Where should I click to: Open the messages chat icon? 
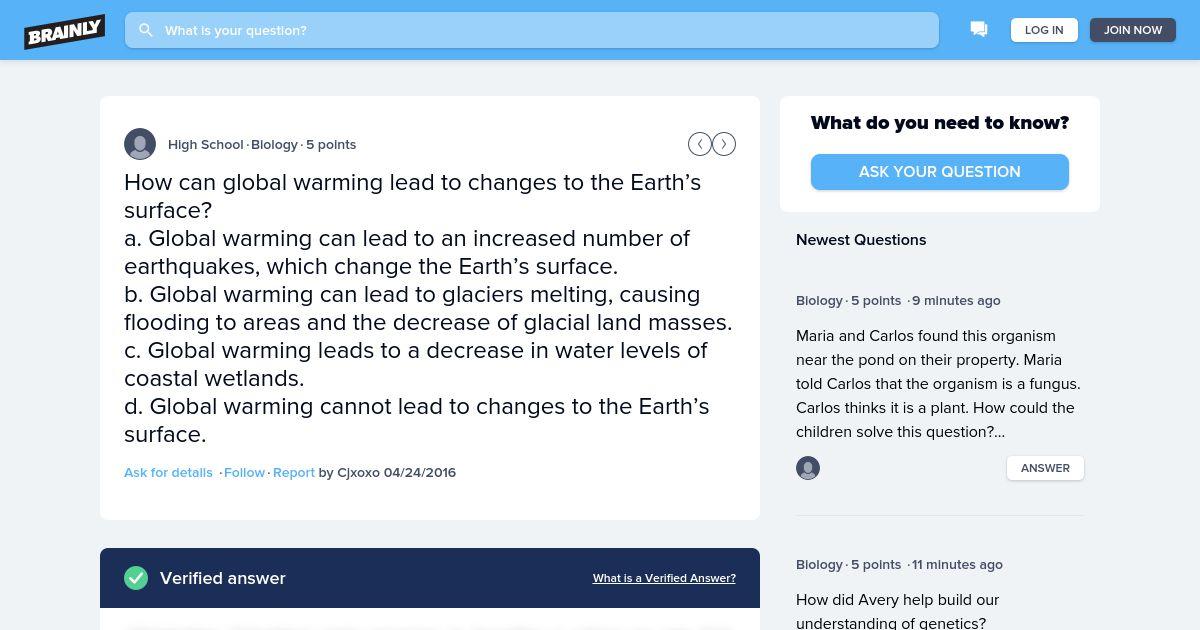(x=979, y=30)
